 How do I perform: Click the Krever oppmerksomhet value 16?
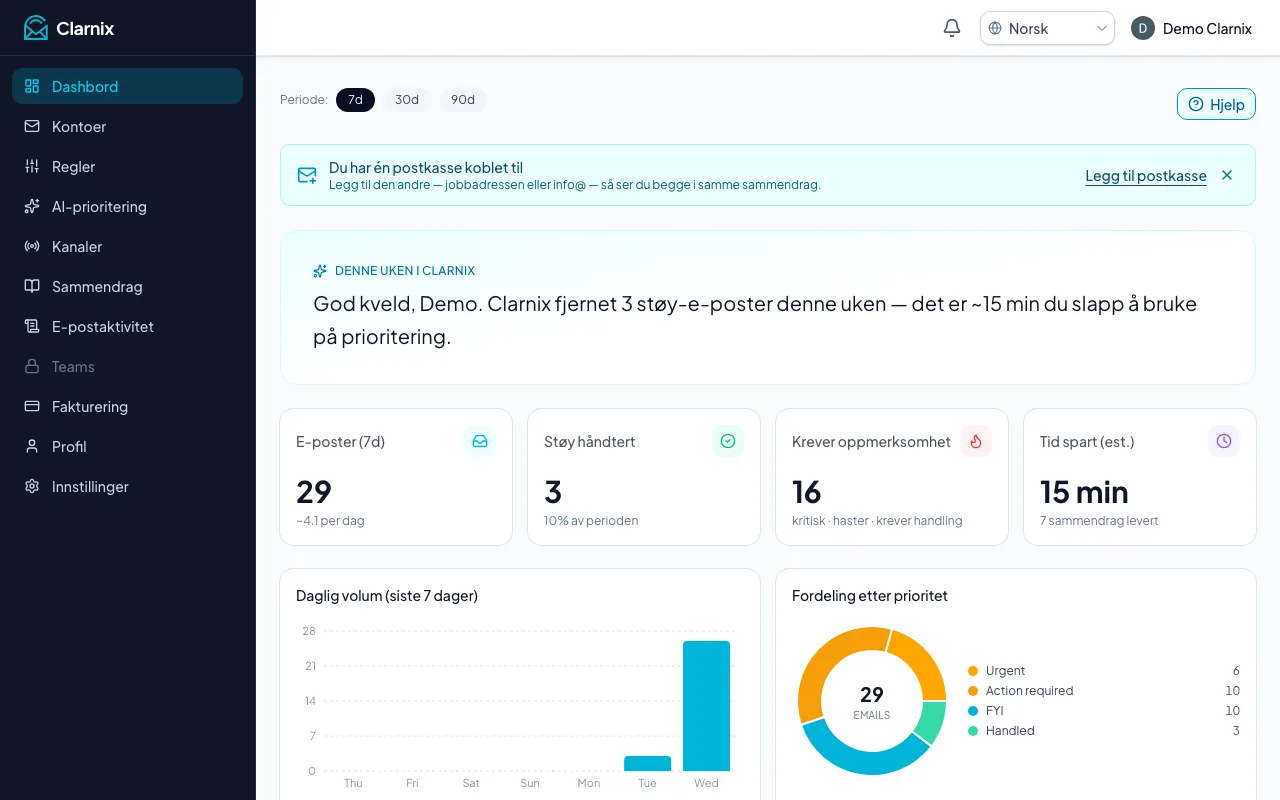tap(807, 492)
